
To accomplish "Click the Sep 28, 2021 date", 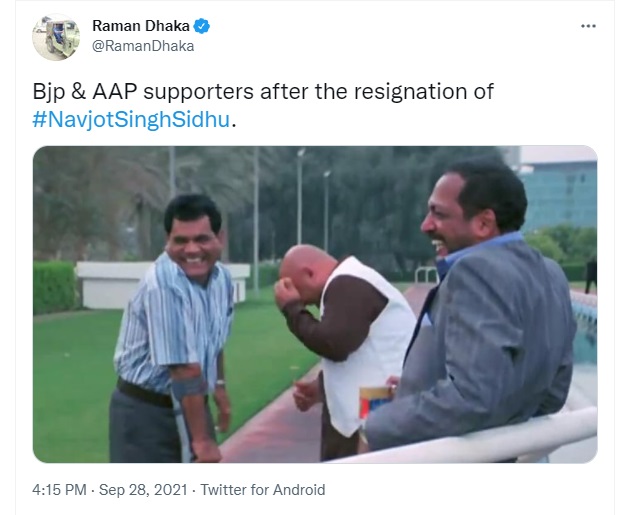I will tap(143, 489).
